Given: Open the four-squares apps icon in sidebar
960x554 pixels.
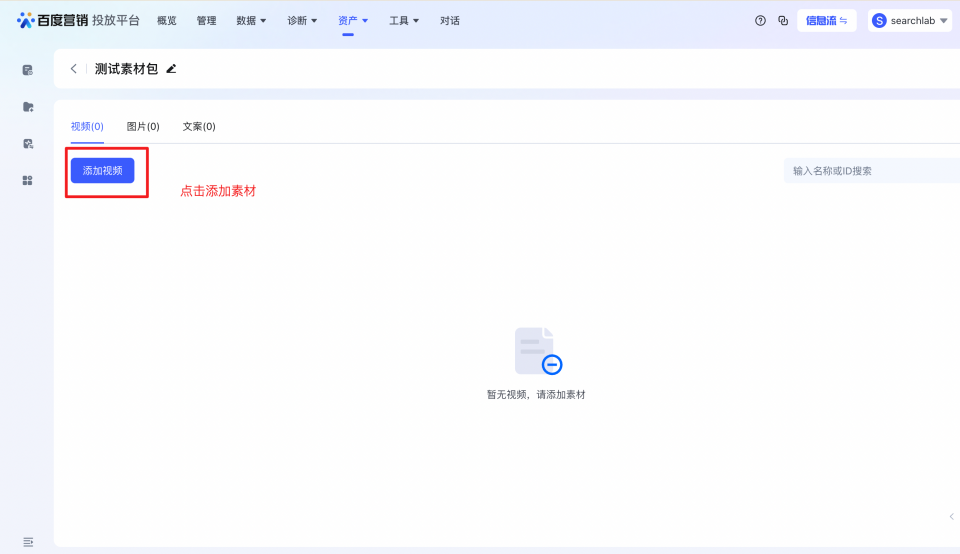Looking at the screenshot, I should tap(28, 180).
